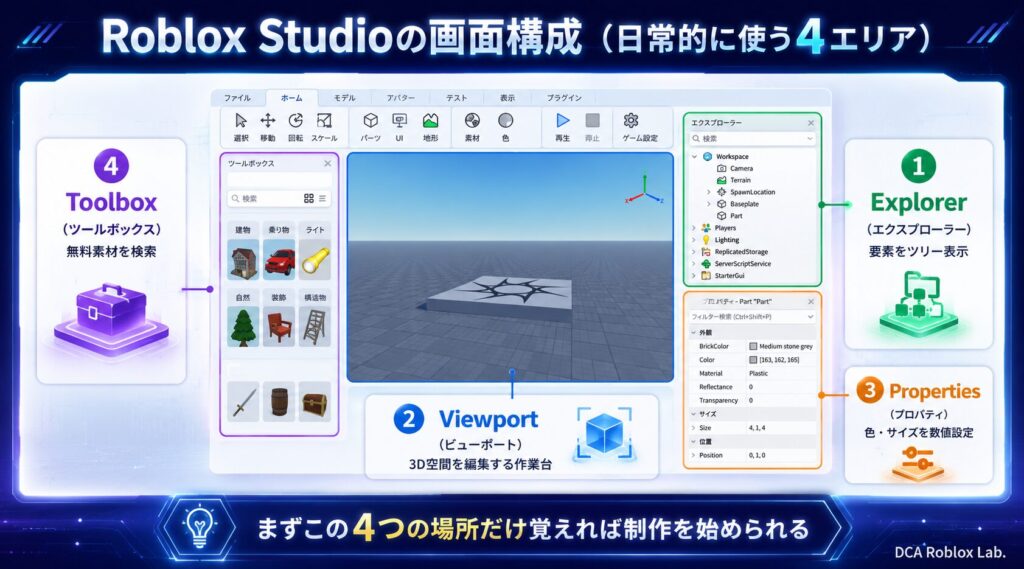Switch to the ホーム tab
Viewport: 1024px width, 569px height.
coord(291,98)
